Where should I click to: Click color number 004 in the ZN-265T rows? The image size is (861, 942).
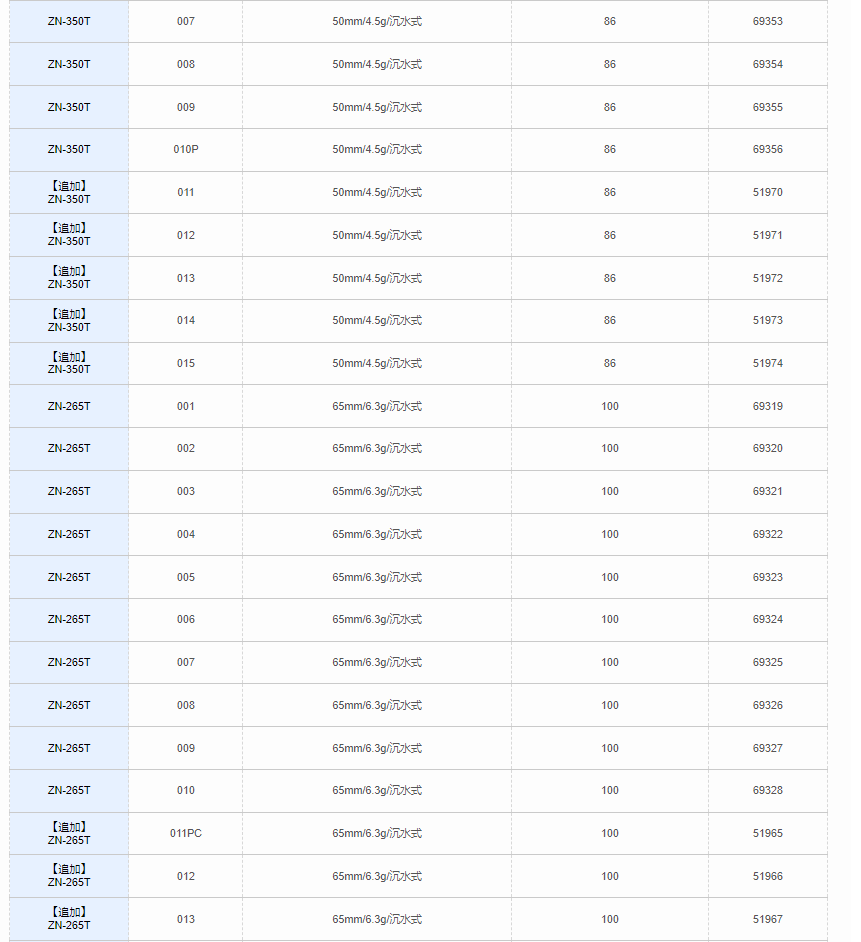pos(186,534)
